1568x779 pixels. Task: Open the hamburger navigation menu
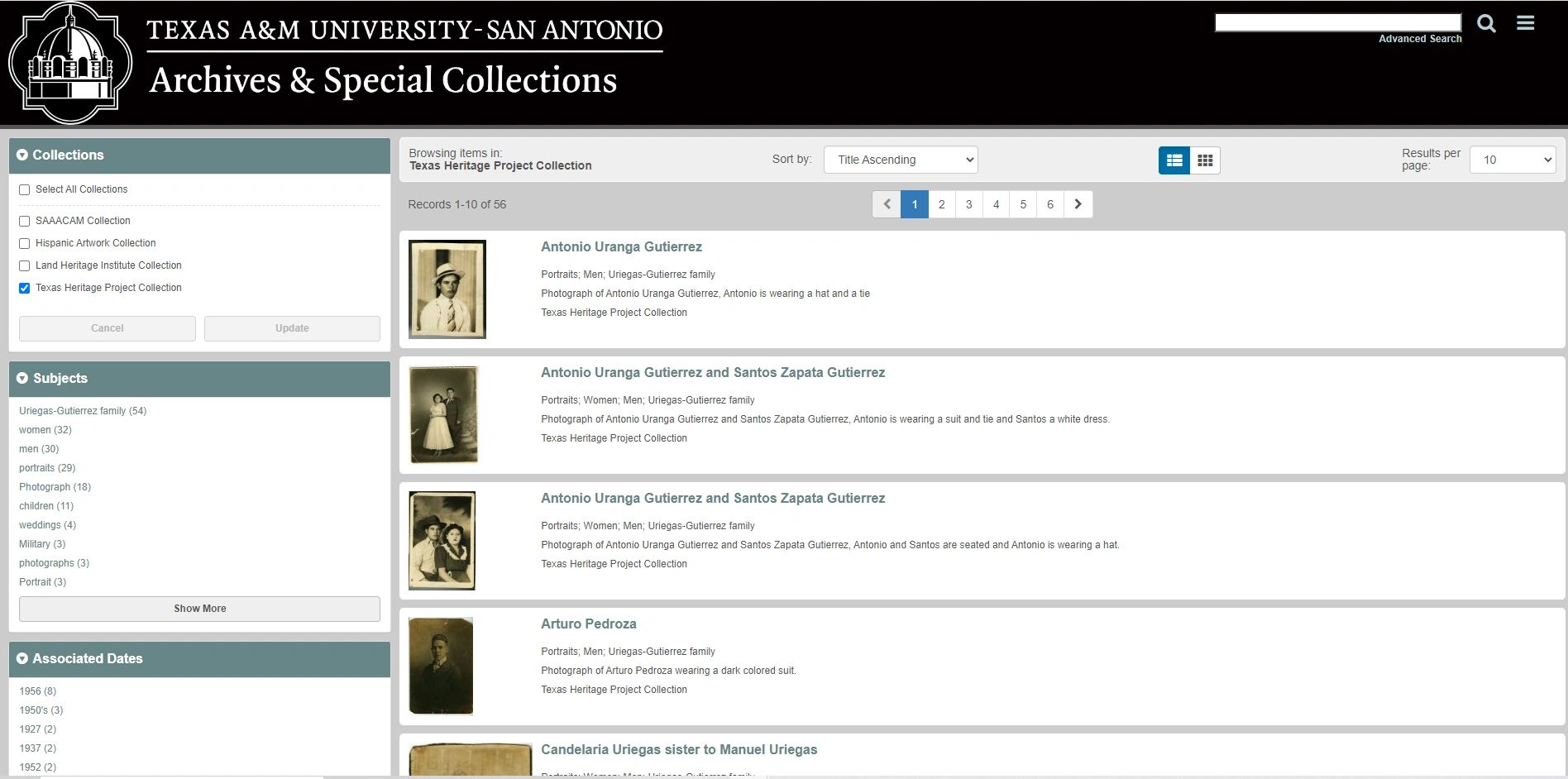coord(1525,23)
